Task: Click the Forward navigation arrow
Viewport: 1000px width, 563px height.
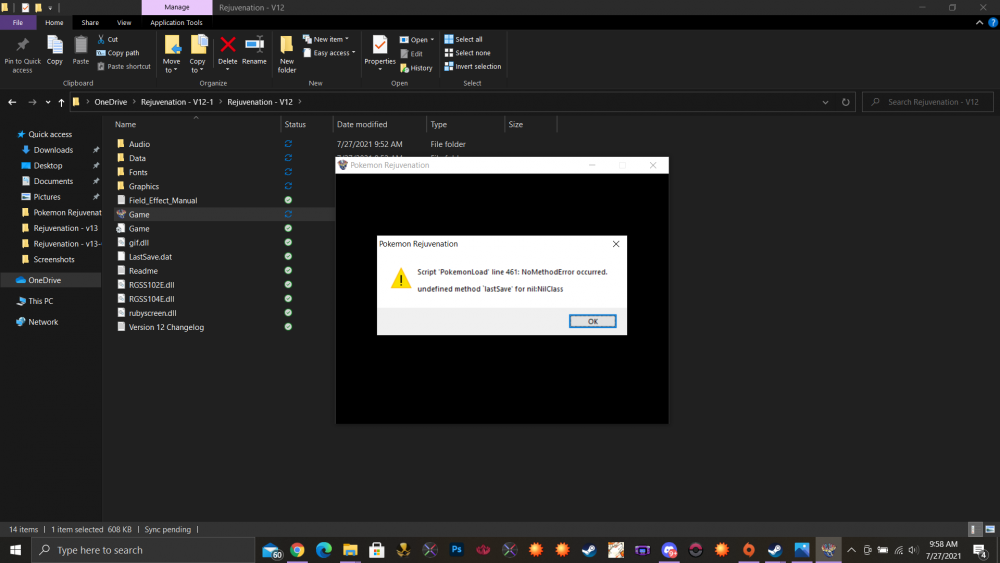Action: click(x=32, y=102)
